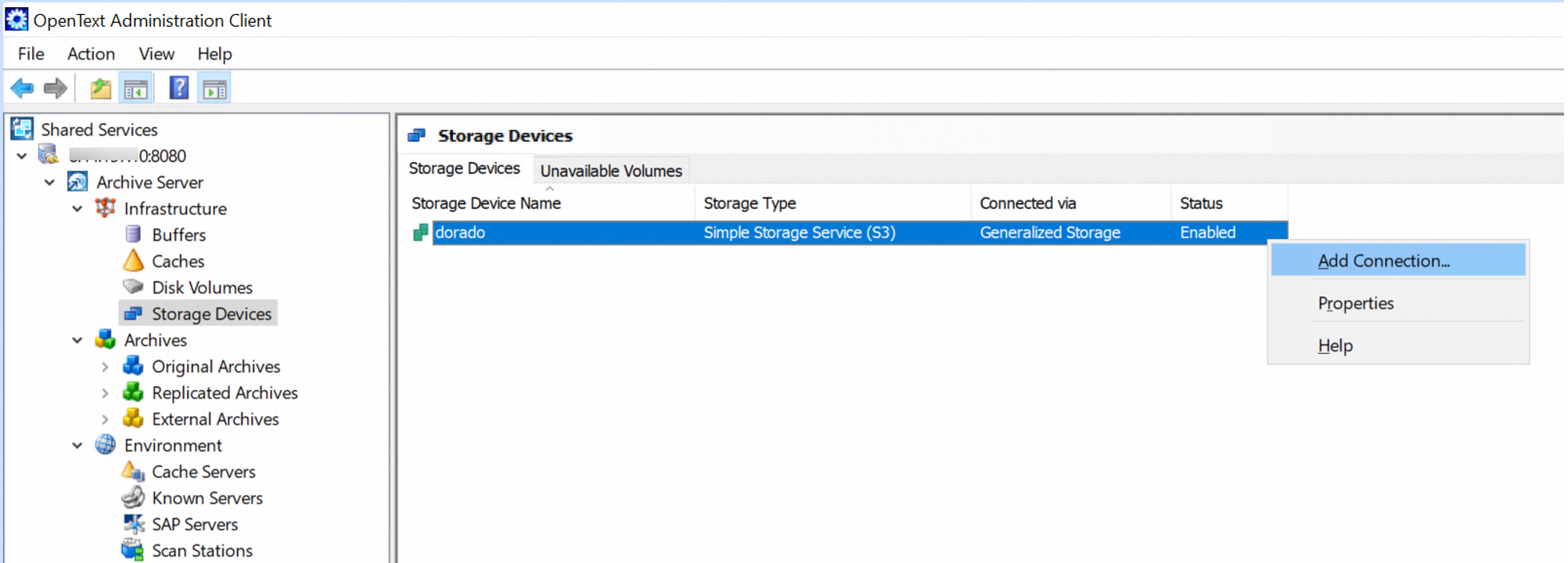Expand the External Archives node
1568x563 pixels.
pos(105,419)
